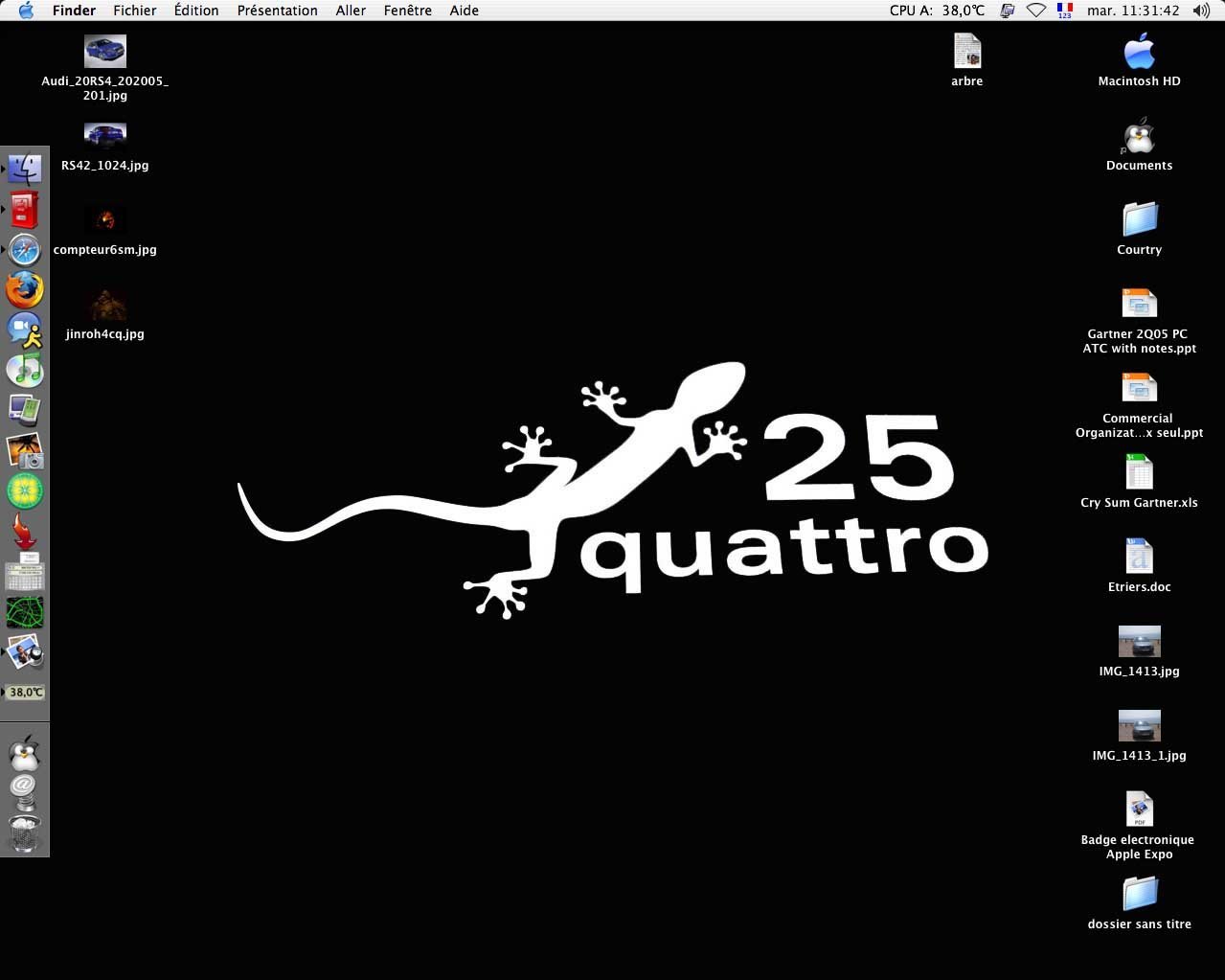This screenshot has height=980, width=1225.
Task: Expand the AirPort Wi-Fi status menu
Action: pyautogui.click(x=1035, y=11)
